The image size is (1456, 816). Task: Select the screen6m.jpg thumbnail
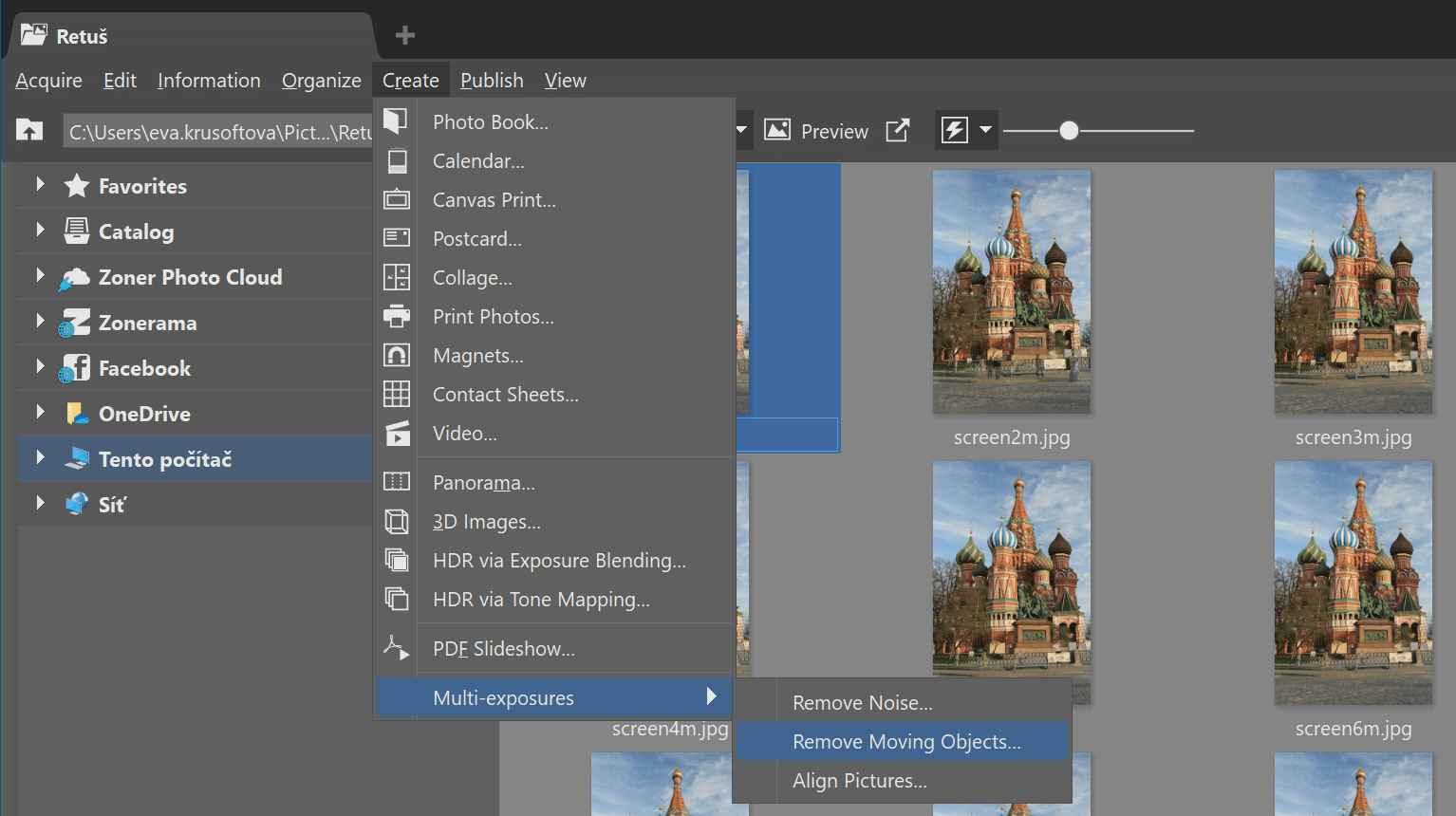1353,583
